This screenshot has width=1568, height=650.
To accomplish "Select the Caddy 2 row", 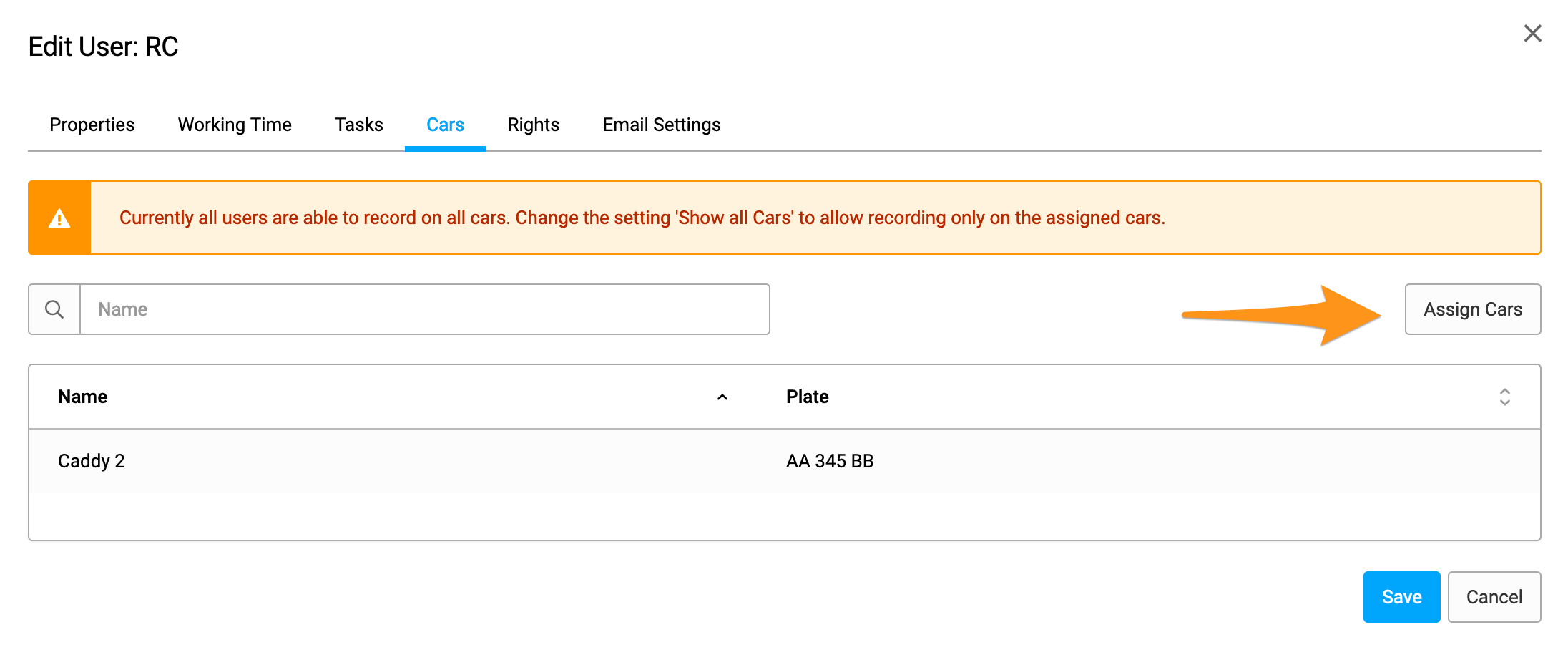I will coord(785,461).
